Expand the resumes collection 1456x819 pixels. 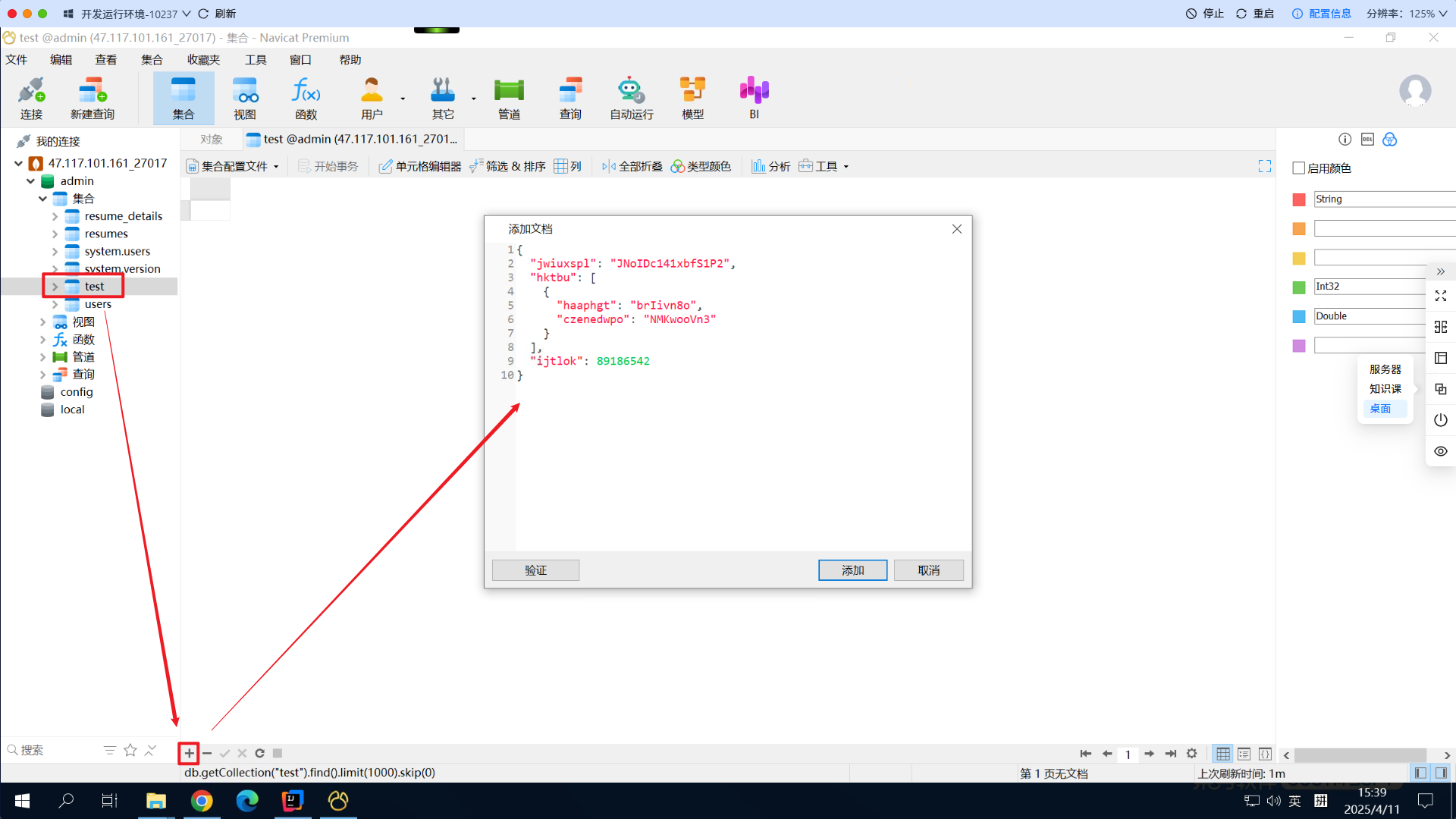55,234
